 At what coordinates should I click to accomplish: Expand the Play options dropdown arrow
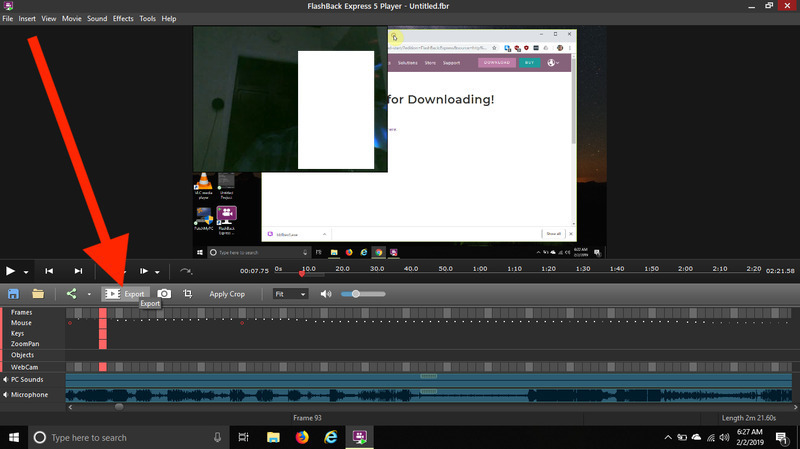tap(27, 271)
